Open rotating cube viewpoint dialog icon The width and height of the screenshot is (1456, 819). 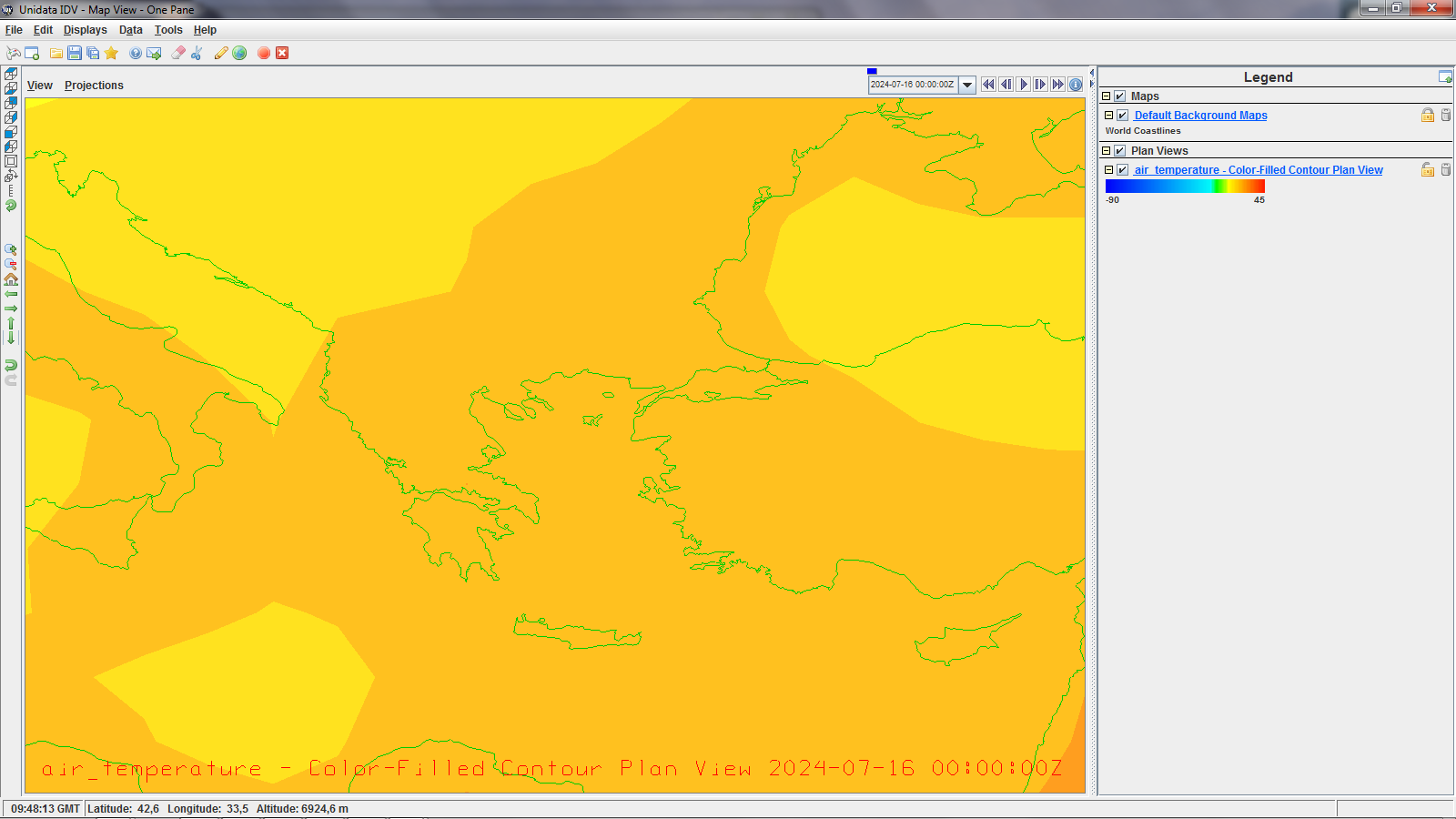[11, 176]
